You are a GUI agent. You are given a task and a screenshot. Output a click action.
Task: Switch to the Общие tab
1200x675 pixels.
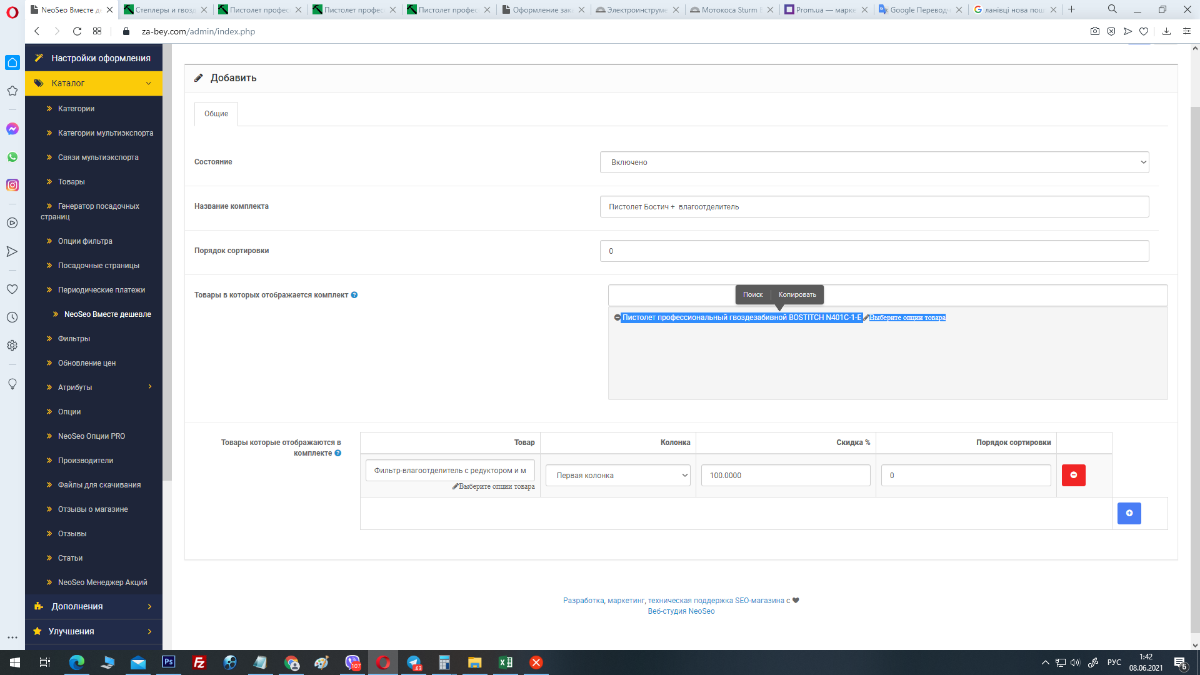(x=216, y=113)
